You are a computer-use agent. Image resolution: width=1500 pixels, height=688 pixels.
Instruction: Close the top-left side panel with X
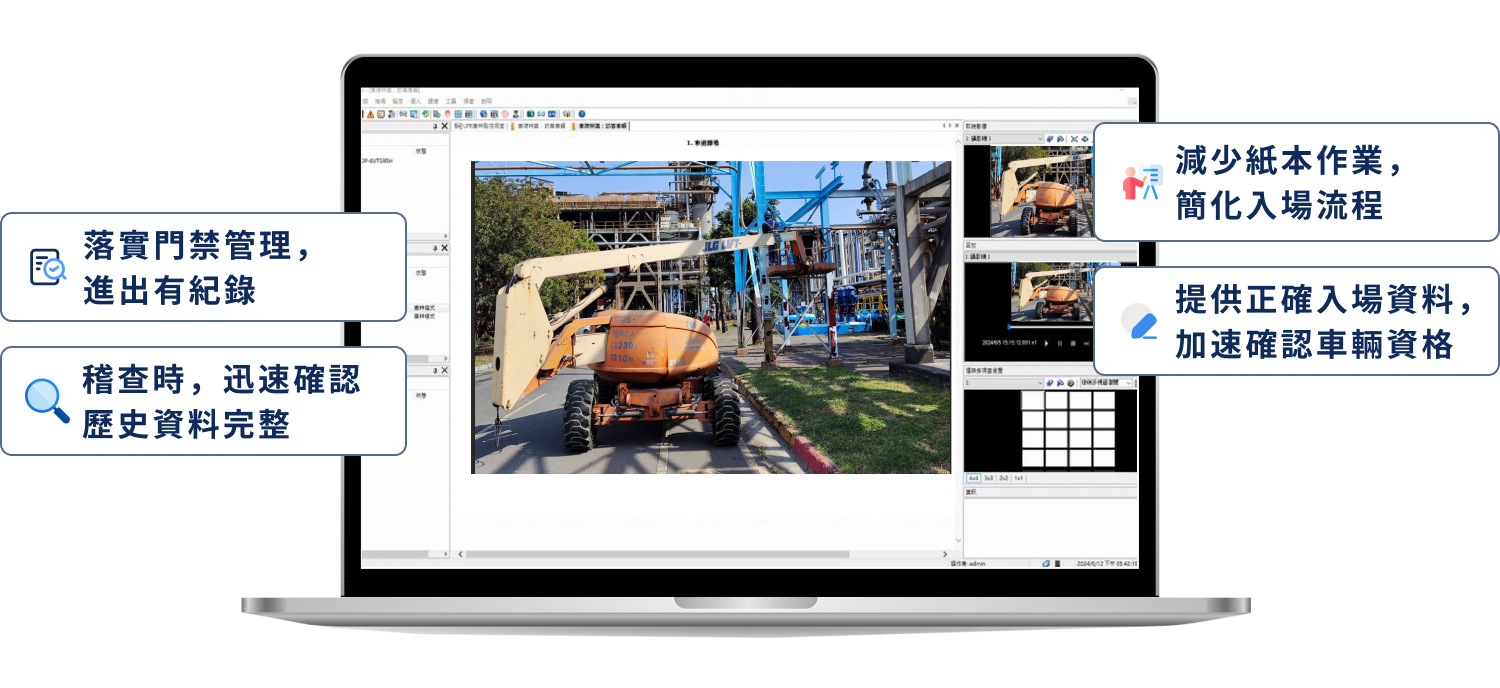click(x=444, y=126)
